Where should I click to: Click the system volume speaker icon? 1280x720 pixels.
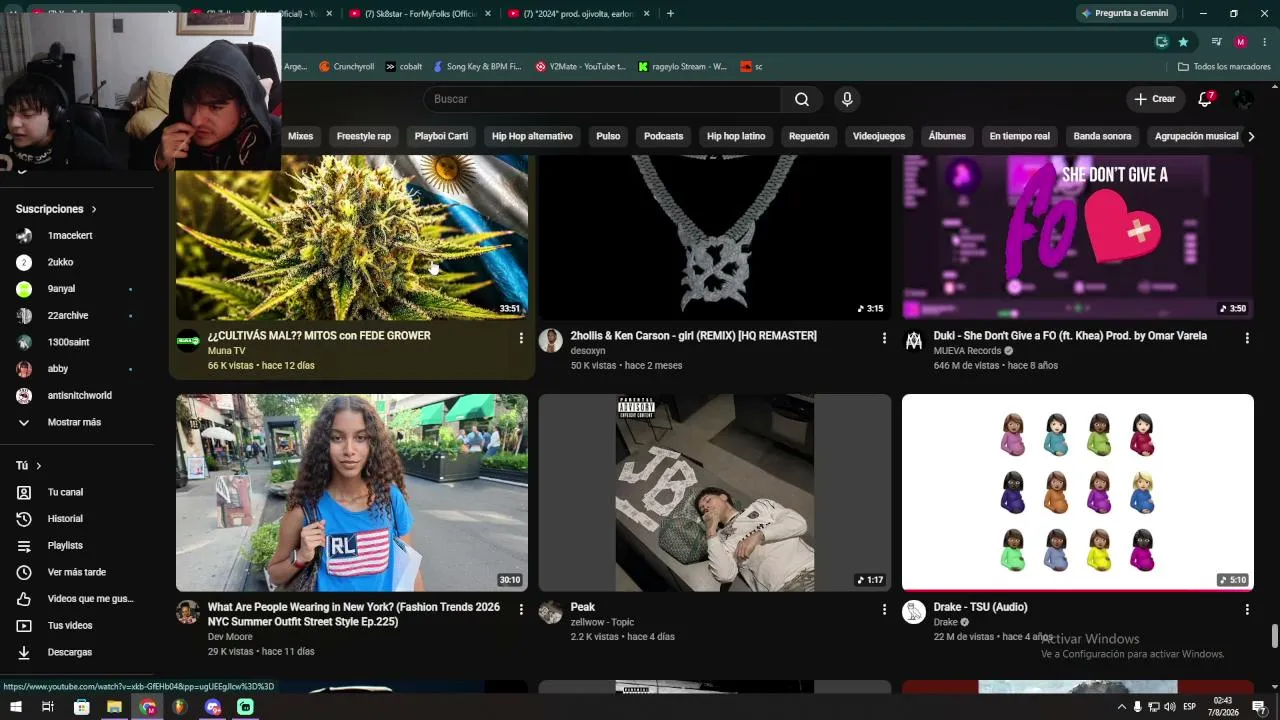[x=1169, y=707]
